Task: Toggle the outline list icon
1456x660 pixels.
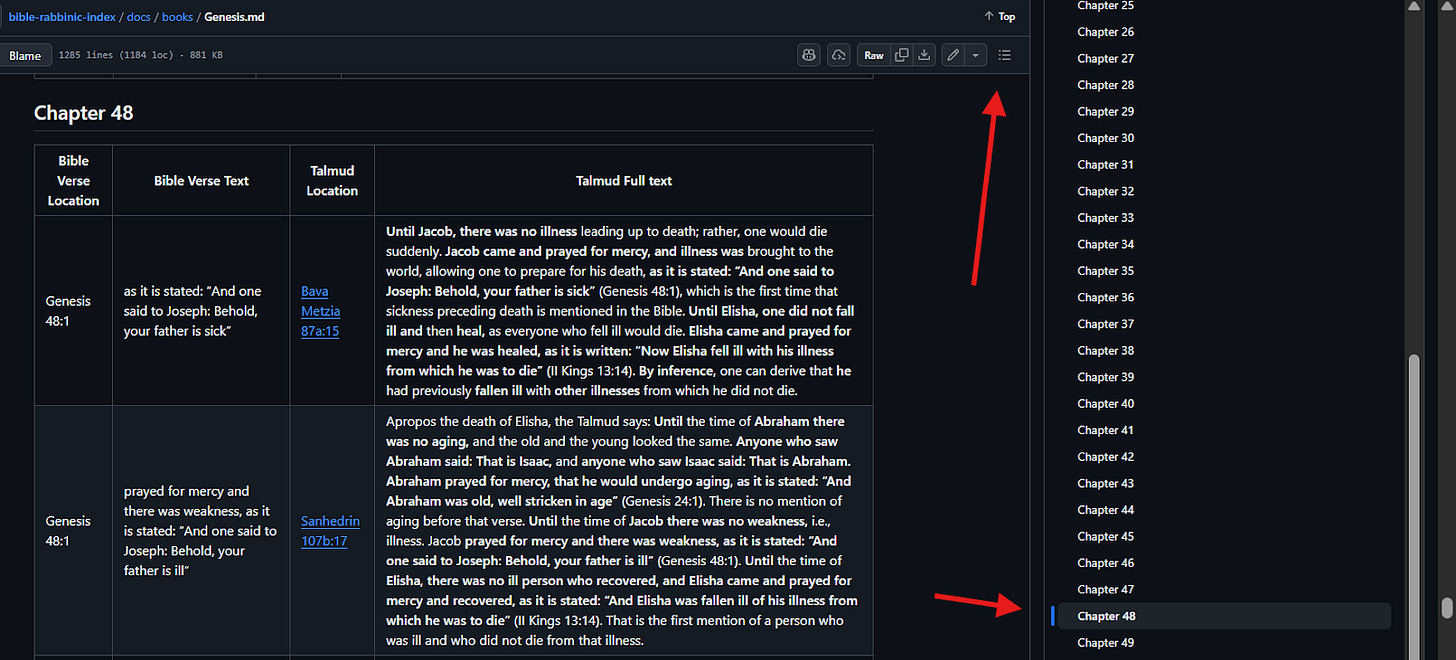Action: point(1005,55)
